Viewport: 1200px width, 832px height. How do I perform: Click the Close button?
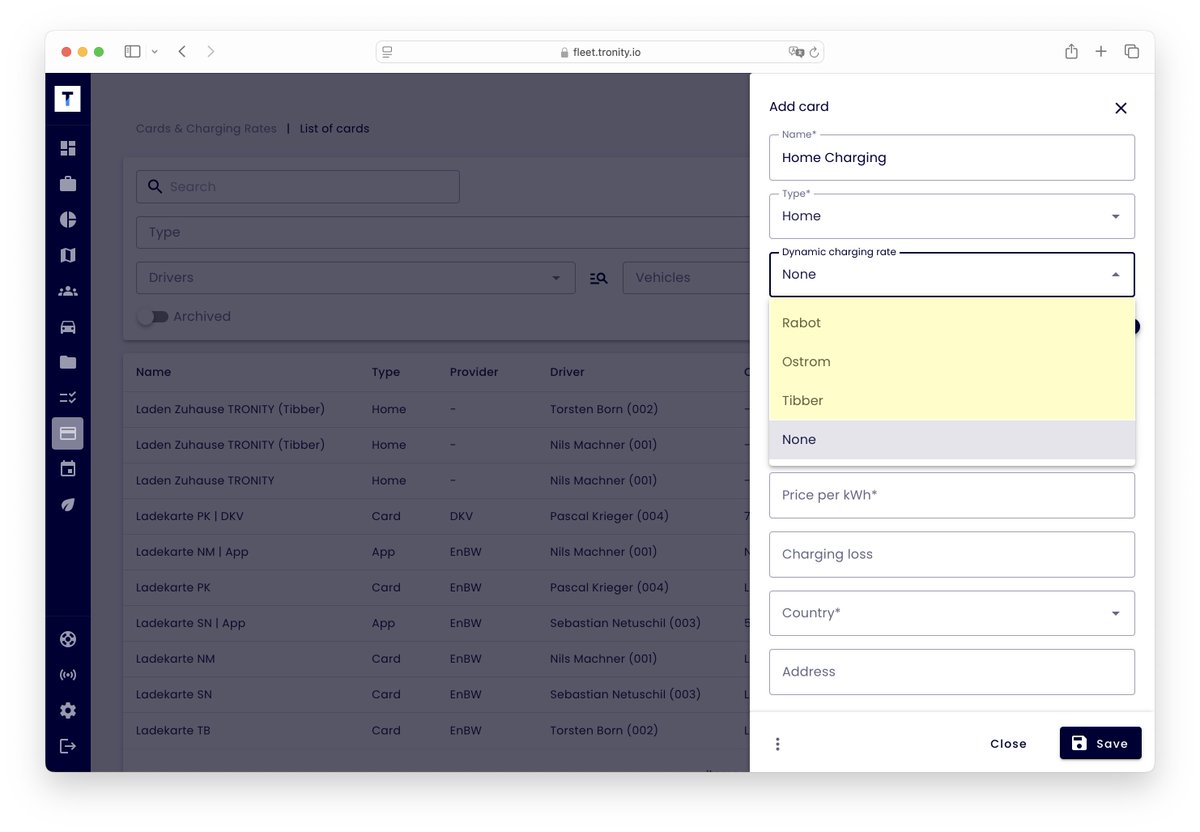(1008, 744)
